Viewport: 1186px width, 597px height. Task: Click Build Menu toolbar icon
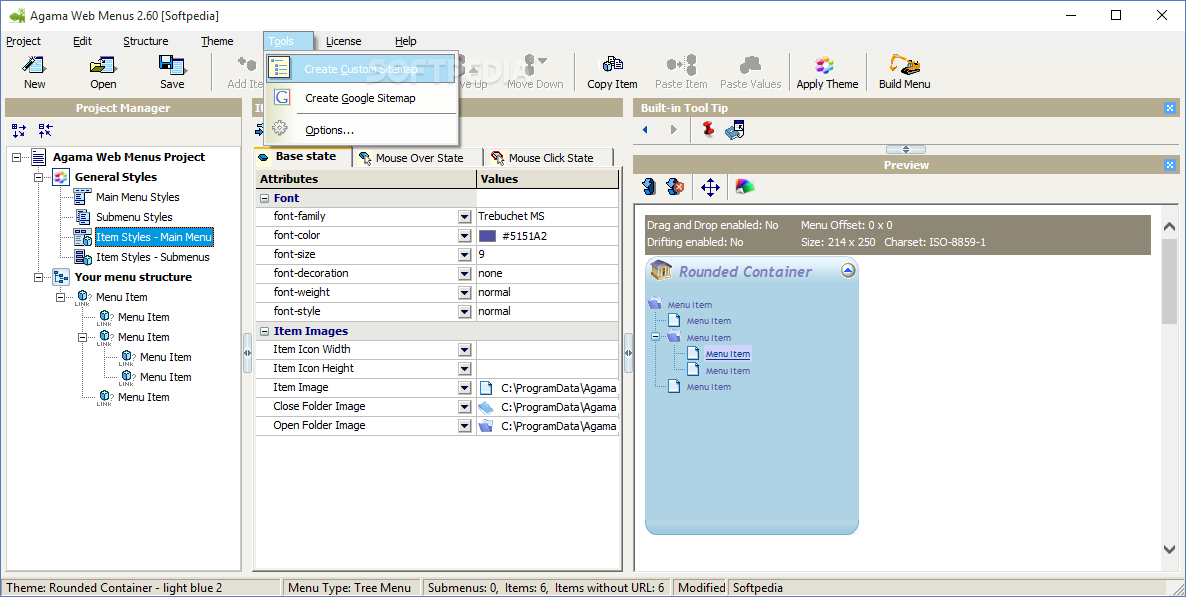click(x=905, y=66)
